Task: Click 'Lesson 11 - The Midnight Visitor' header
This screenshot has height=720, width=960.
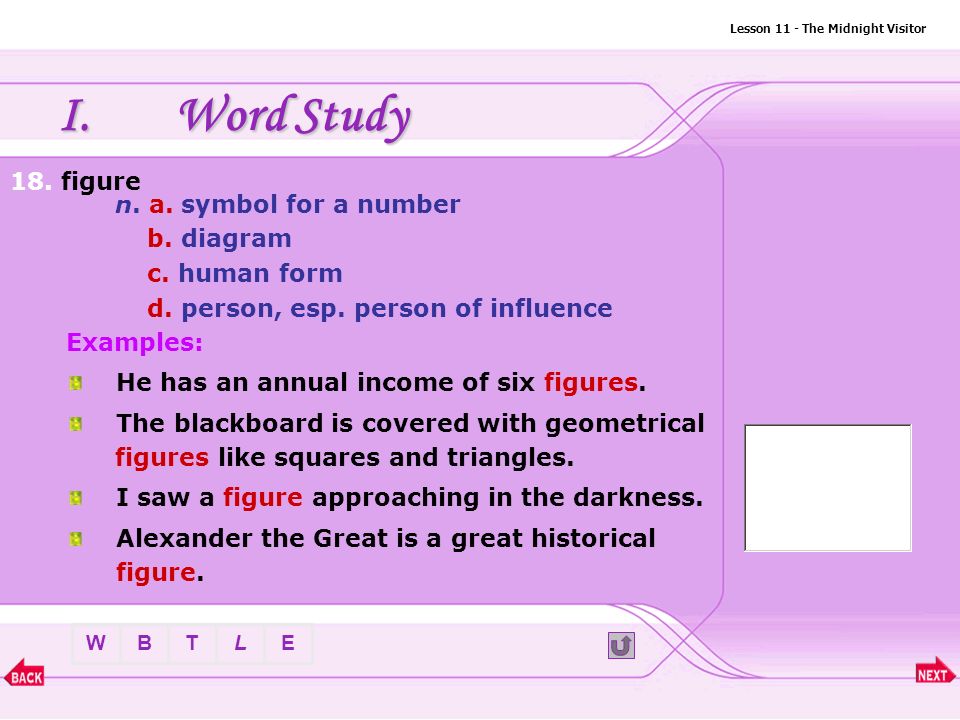Action: click(828, 28)
